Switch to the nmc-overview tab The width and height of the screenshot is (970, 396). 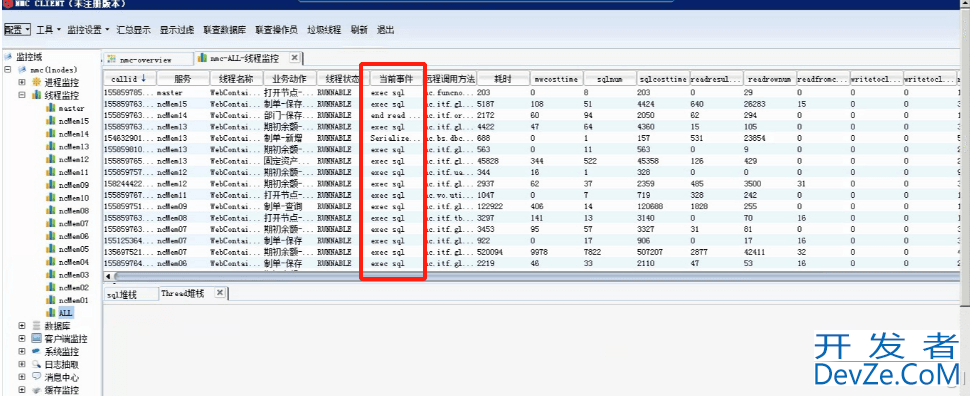[x=147, y=59]
